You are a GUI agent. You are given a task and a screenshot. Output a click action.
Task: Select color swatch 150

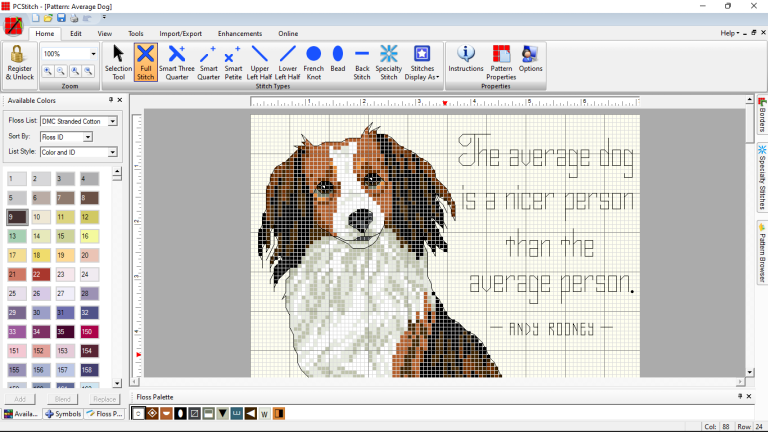[89, 331]
